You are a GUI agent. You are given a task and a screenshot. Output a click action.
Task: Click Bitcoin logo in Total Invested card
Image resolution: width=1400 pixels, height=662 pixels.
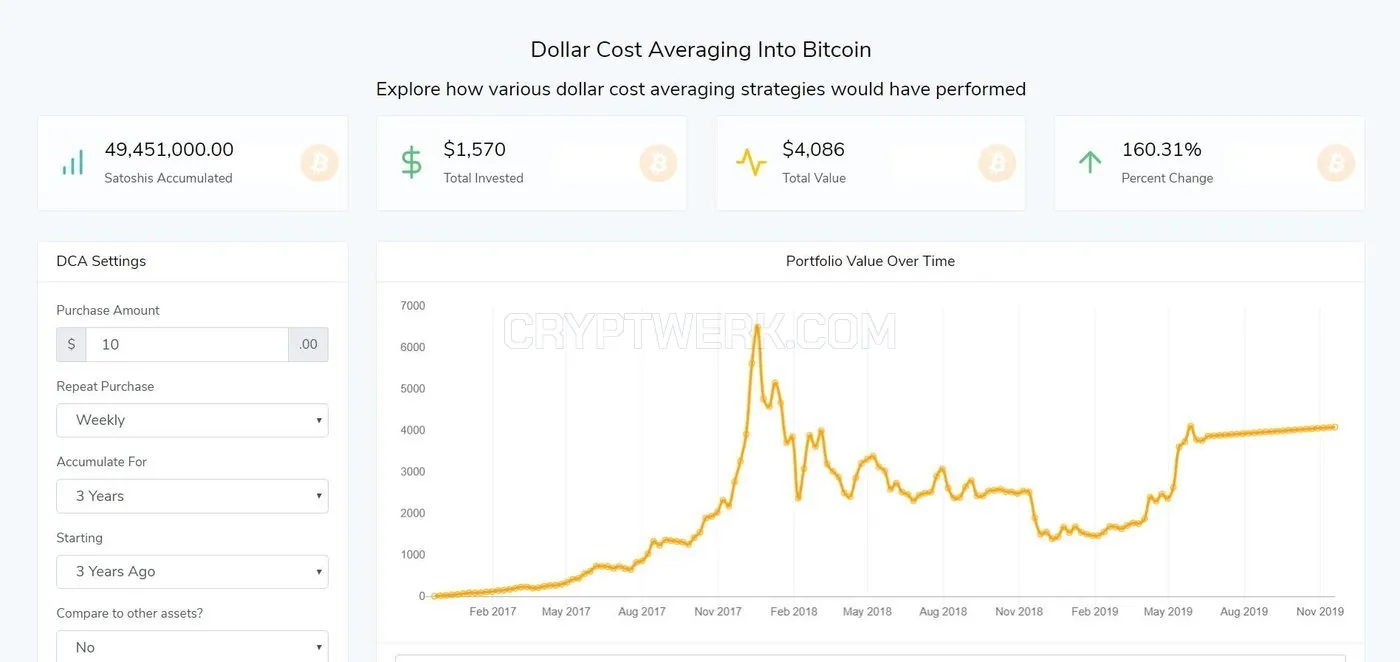click(659, 163)
